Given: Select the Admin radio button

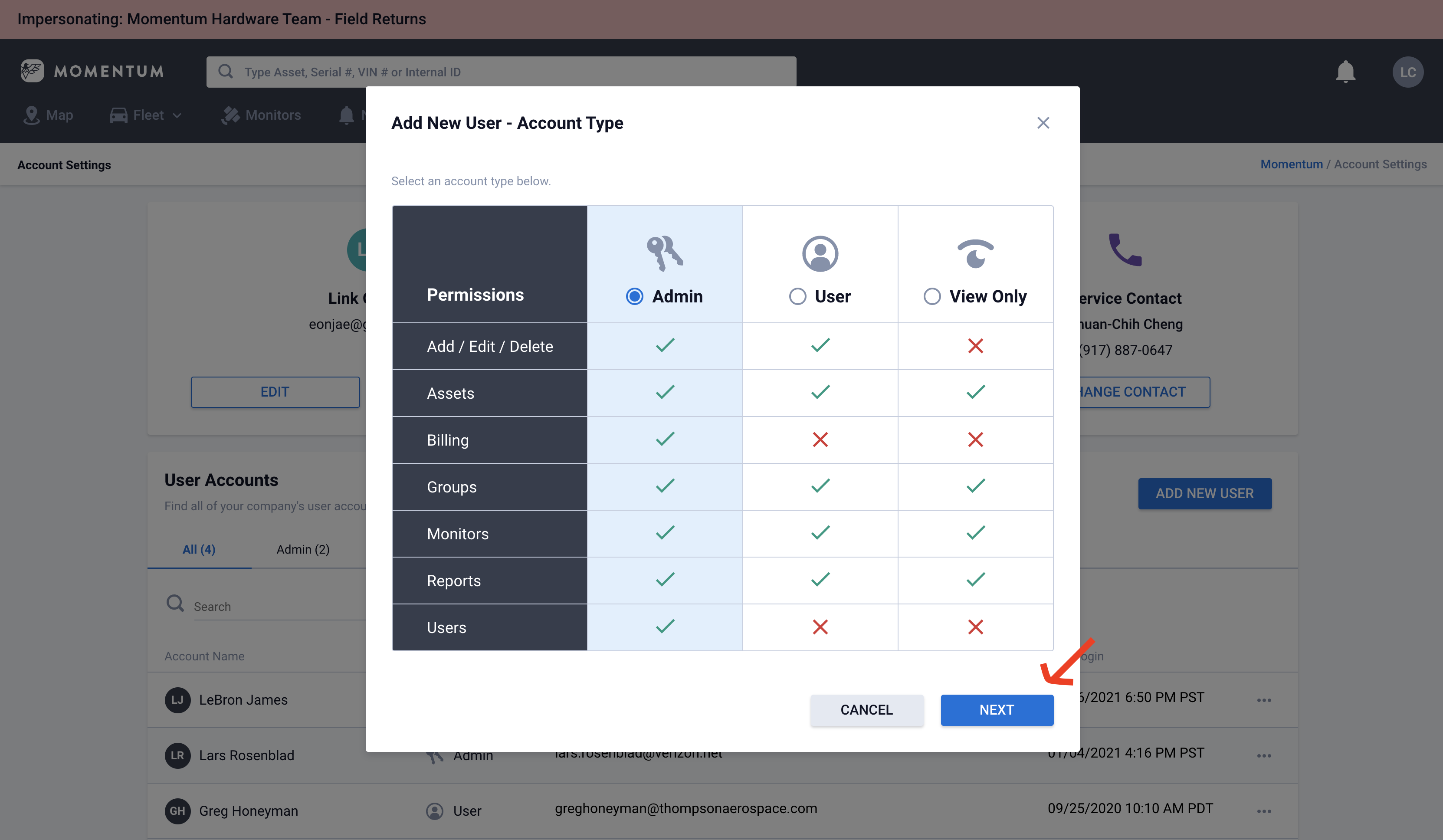Looking at the screenshot, I should [x=634, y=297].
